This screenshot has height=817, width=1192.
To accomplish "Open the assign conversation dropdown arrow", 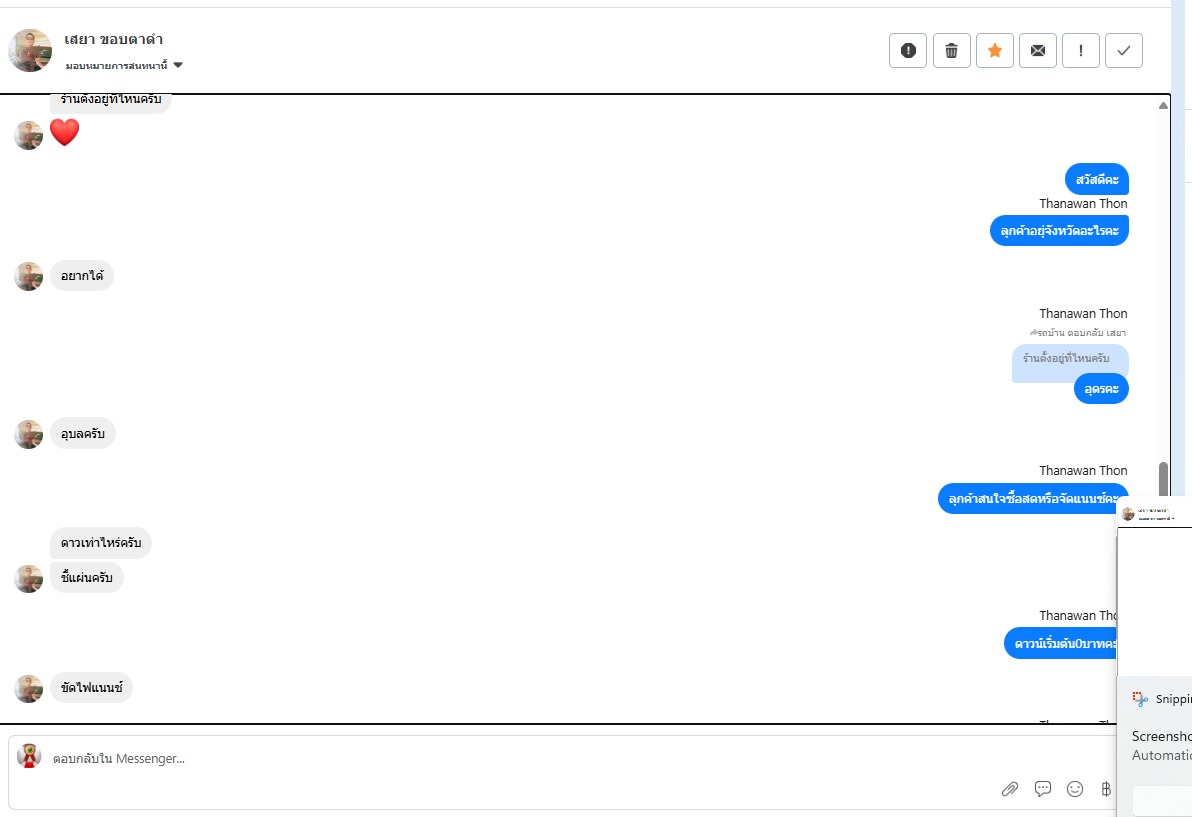I will pyautogui.click(x=178, y=65).
